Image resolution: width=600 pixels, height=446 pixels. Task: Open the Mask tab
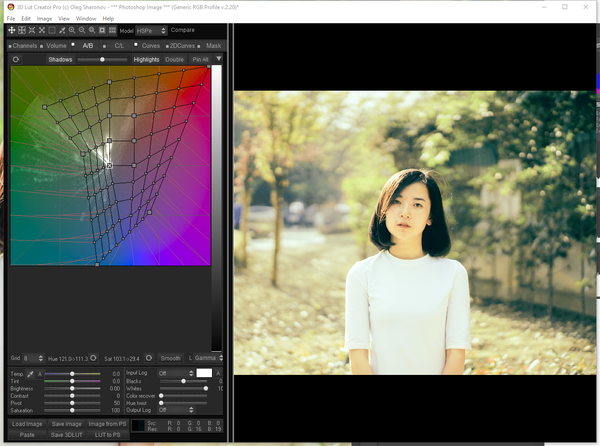(211, 46)
